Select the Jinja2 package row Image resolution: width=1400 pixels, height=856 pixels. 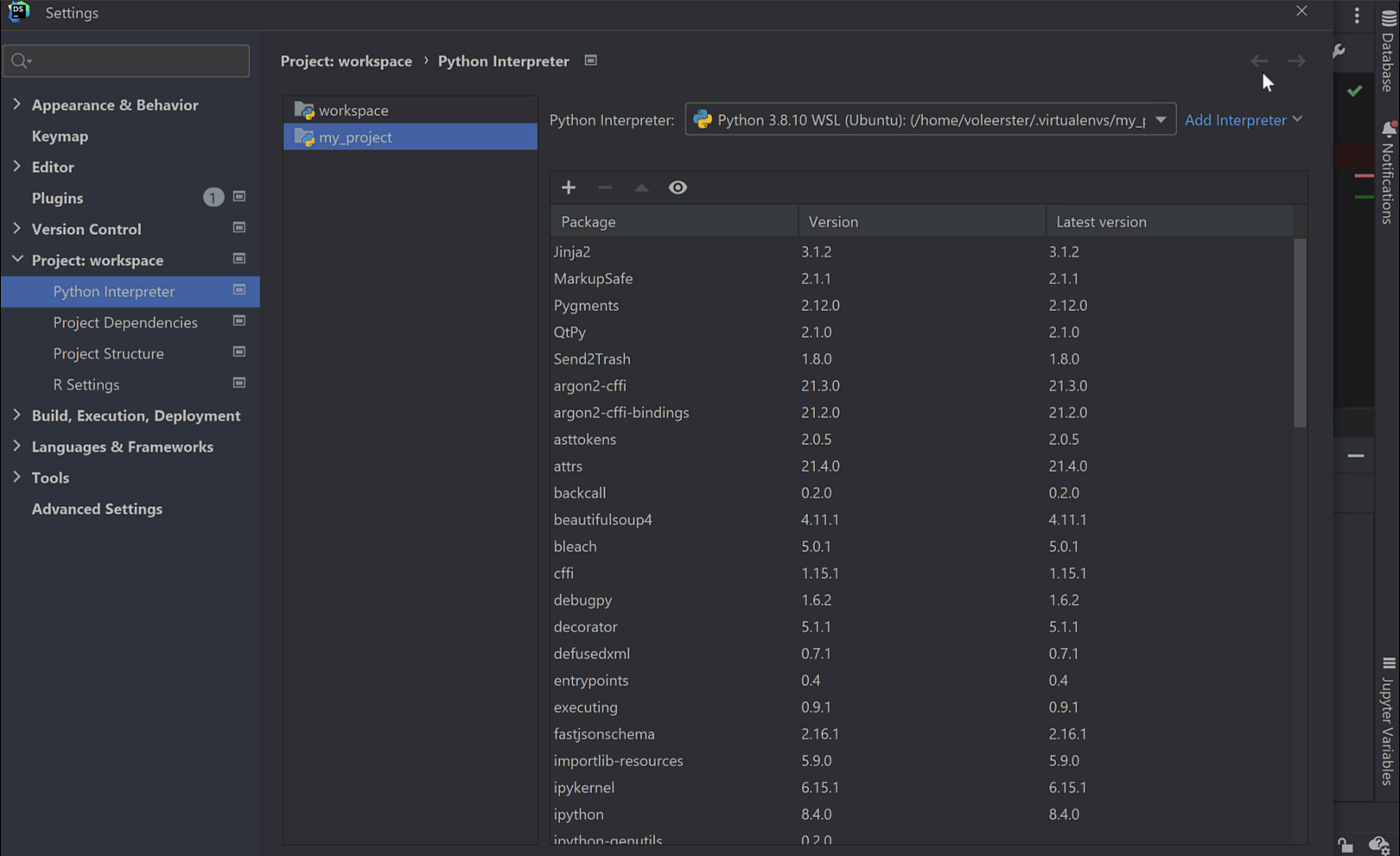coord(922,251)
